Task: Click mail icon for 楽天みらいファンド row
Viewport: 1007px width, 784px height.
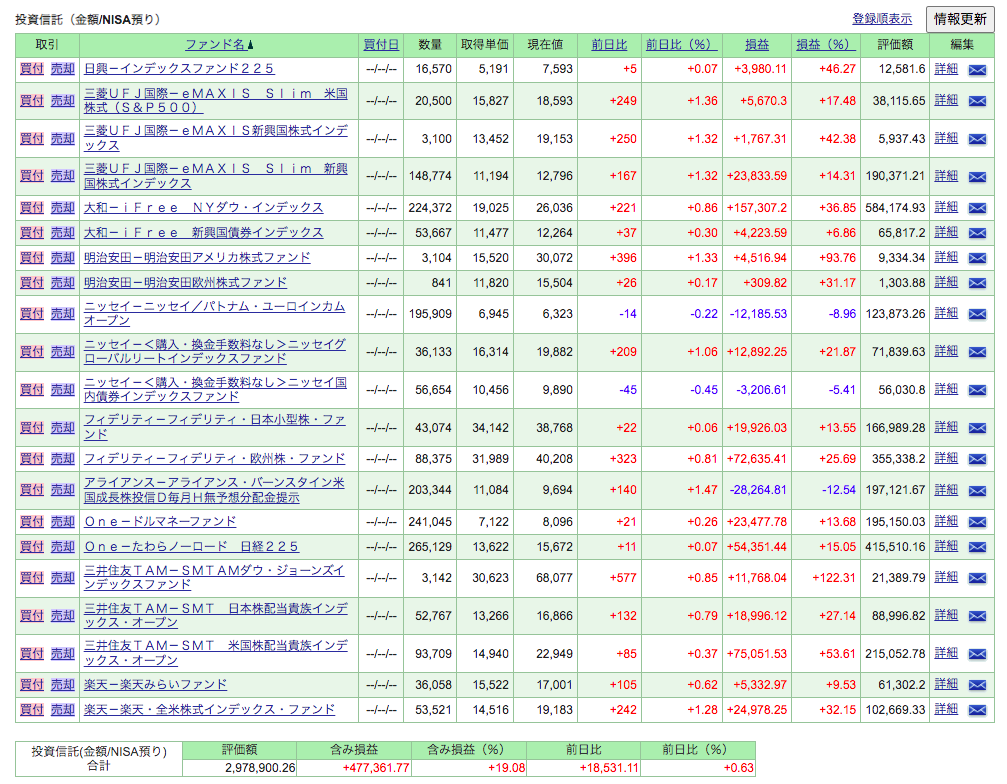Action: click(x=977, y=685)
